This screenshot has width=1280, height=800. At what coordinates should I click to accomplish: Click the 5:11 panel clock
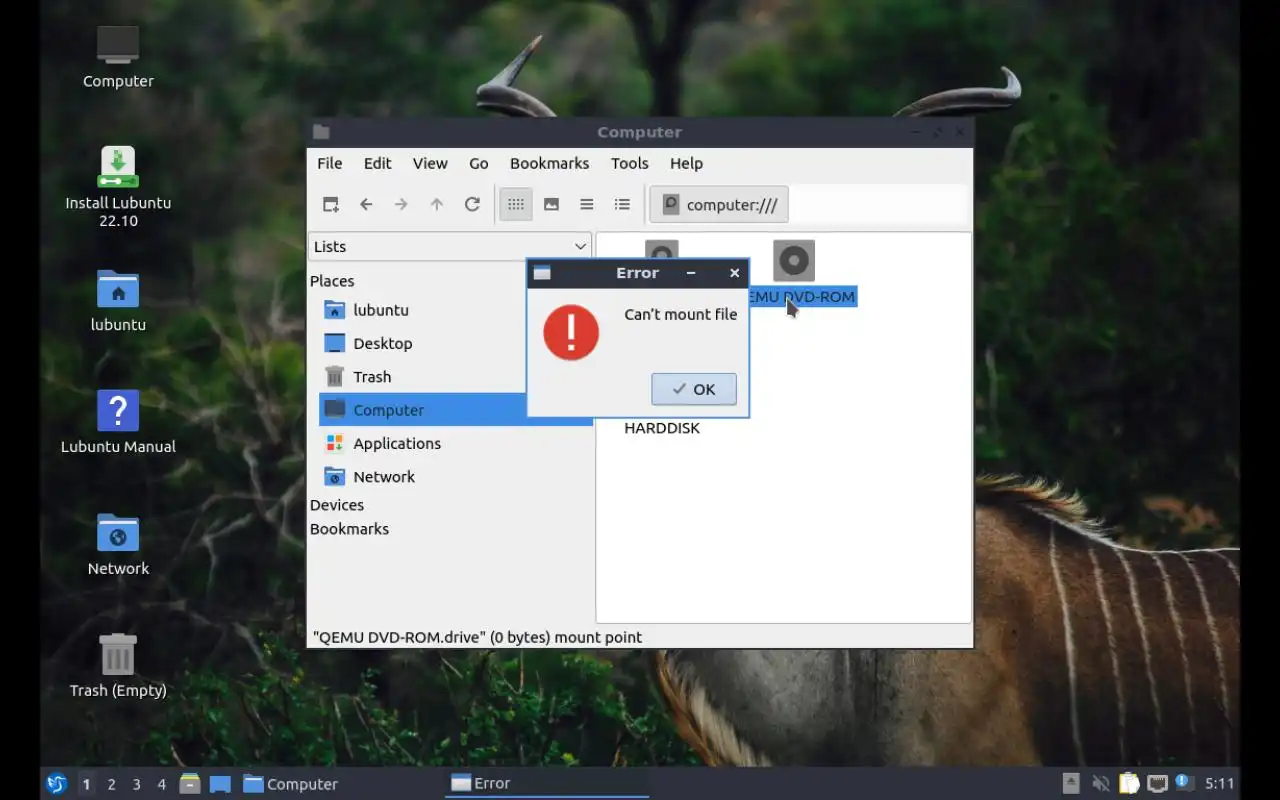[1219, 784]
